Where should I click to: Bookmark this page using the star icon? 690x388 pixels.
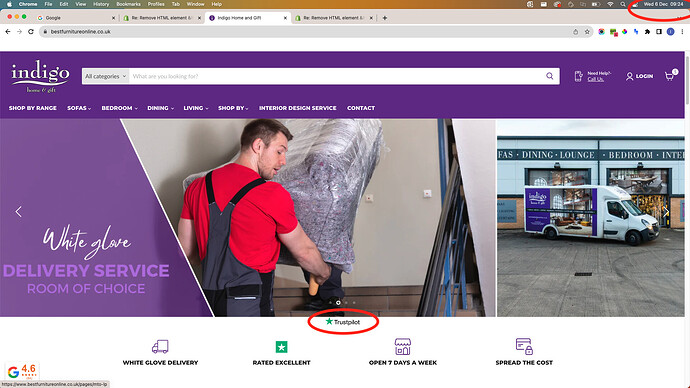587,32
